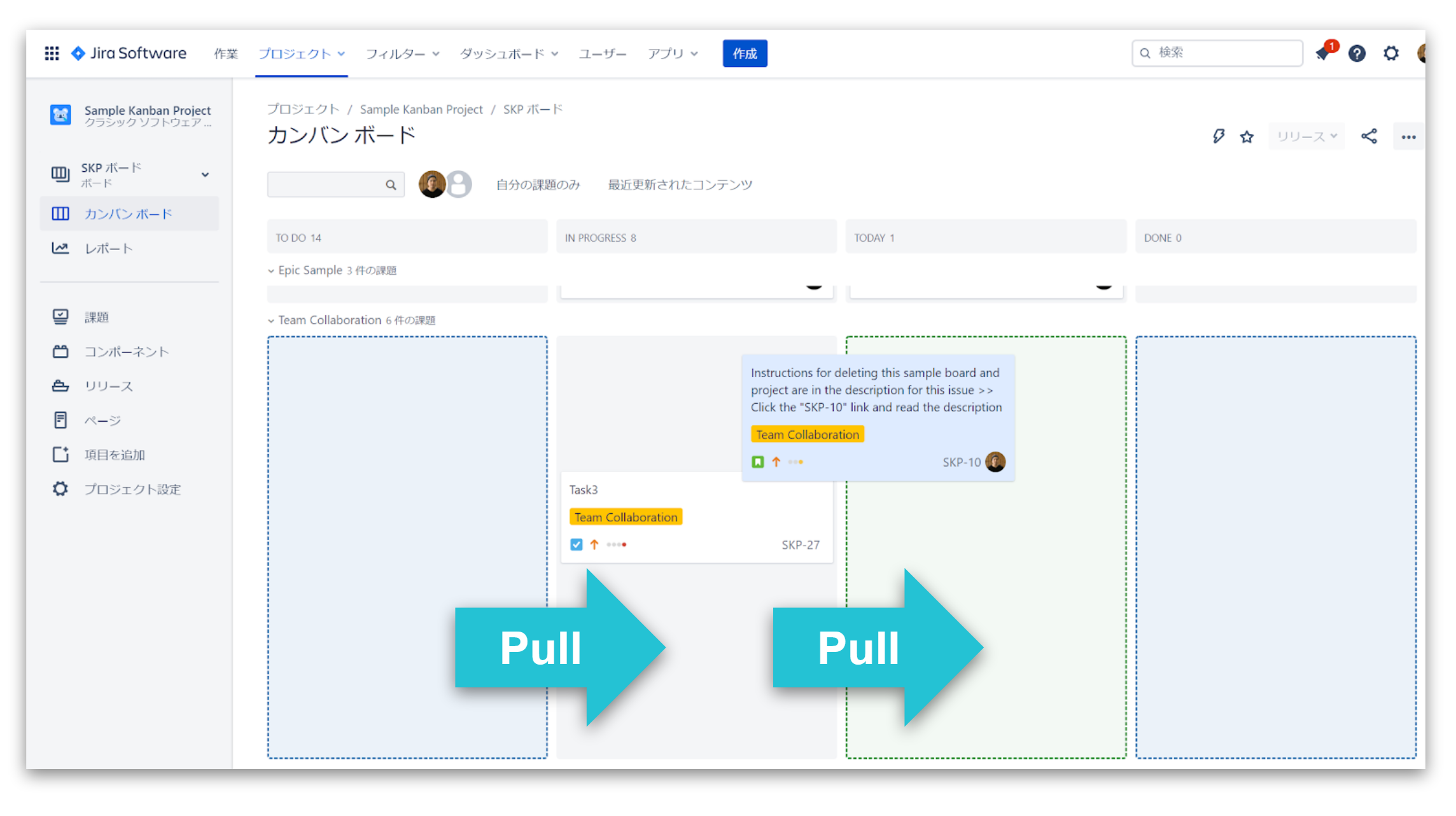The height and width of the screenshot is (816, 1456).
Task: Click the Sample Kanban Project avatar icon
Action: pyautogui.click(x=60, y=115)
